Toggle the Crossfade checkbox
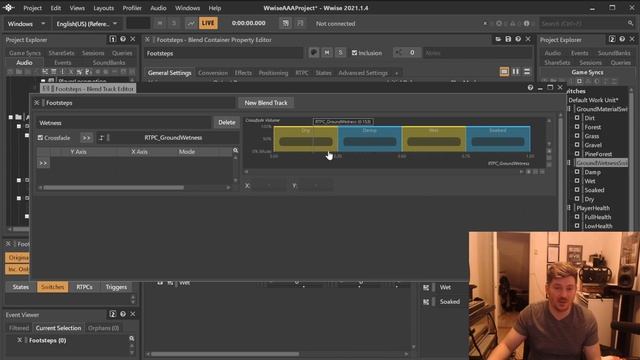This screenshot has height=360, width=640. tap(40, 138)
